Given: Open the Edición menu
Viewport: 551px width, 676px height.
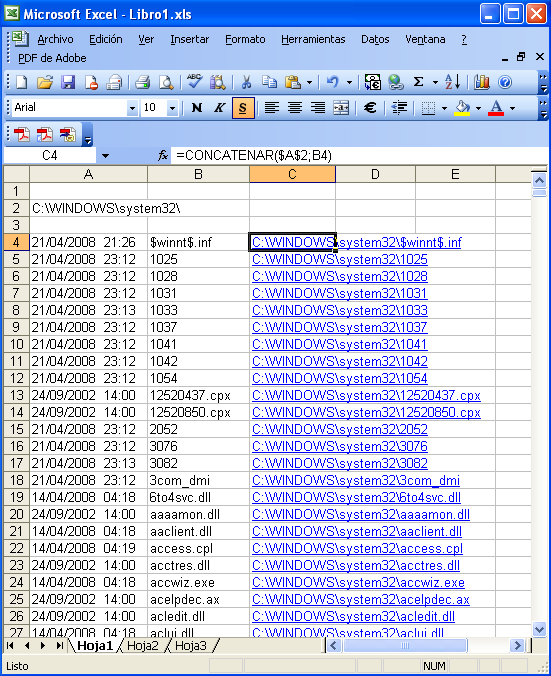Looking at the screenshot, I should click(106, 39).
